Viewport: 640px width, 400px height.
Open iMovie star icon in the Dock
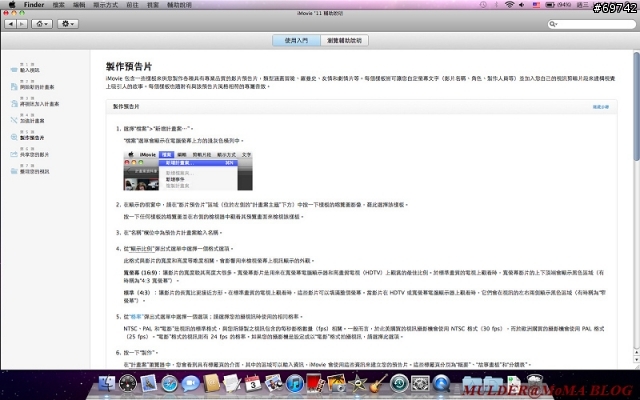click(x=358, y=384)
